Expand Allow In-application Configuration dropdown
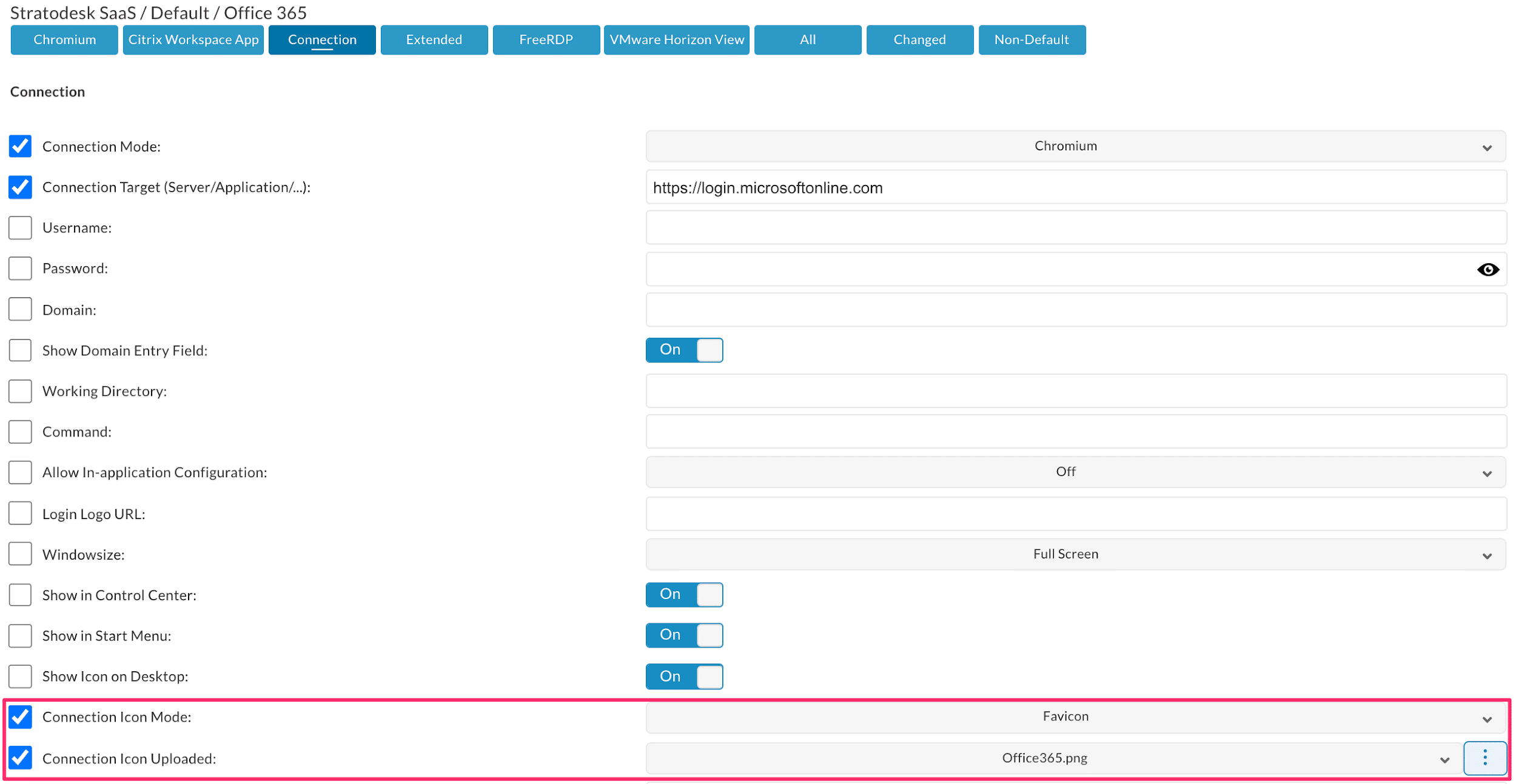This screenshot has height=784, width=1516. coord(1075,472)
